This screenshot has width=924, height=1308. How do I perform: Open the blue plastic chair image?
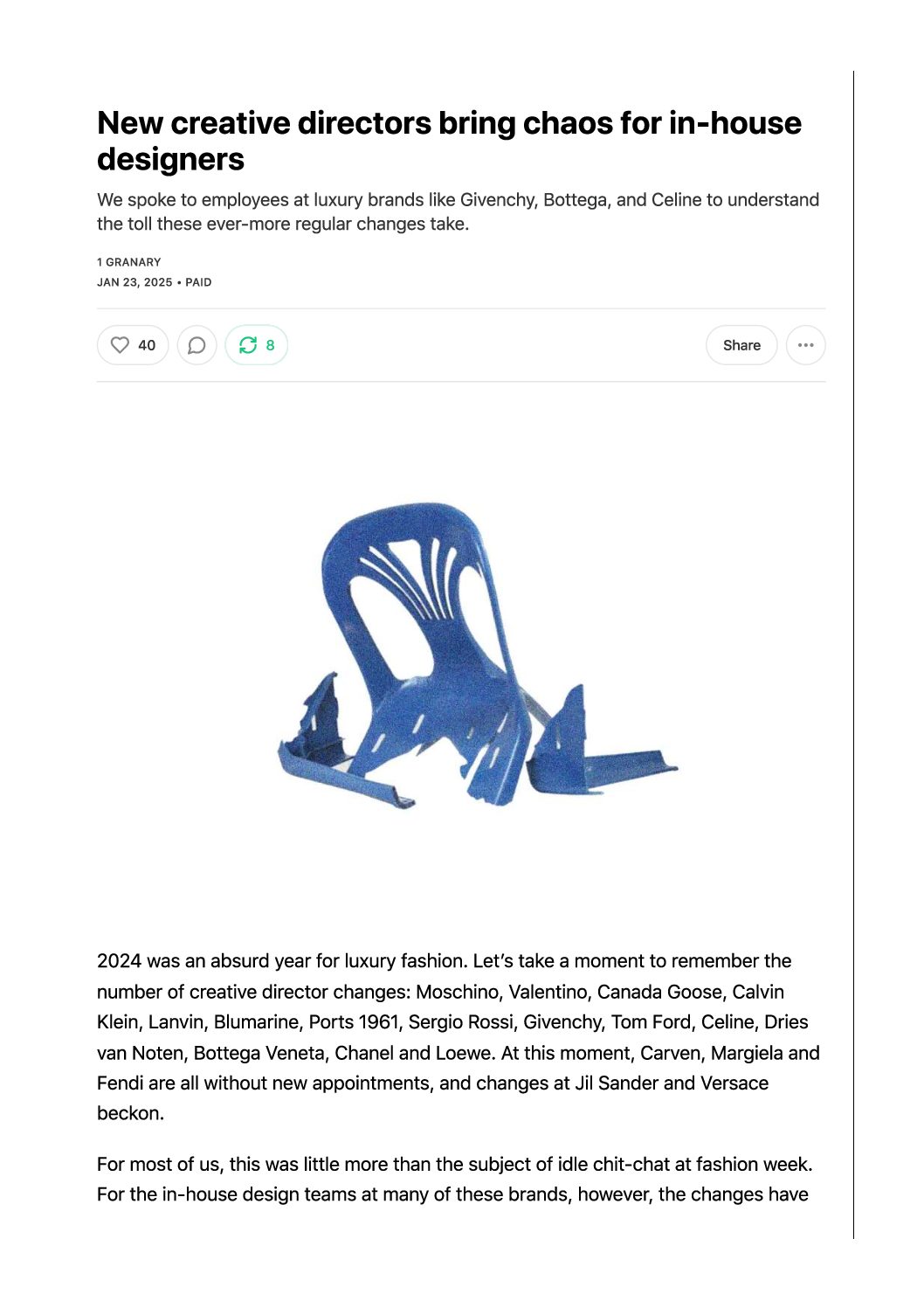click(478, 654)
